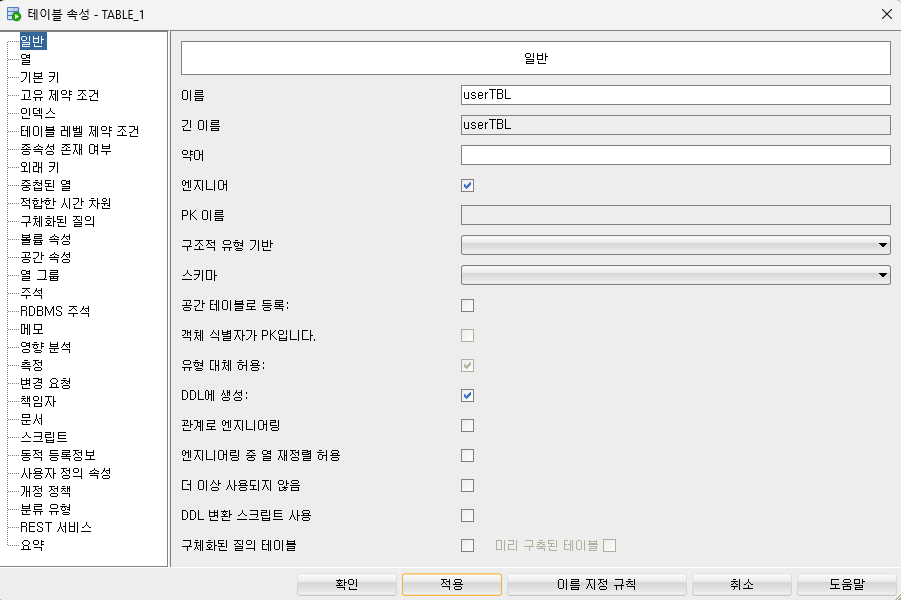The image size is (901, 600).
Task: Select 공간 속성 tree item
Action: coord(46,257)
